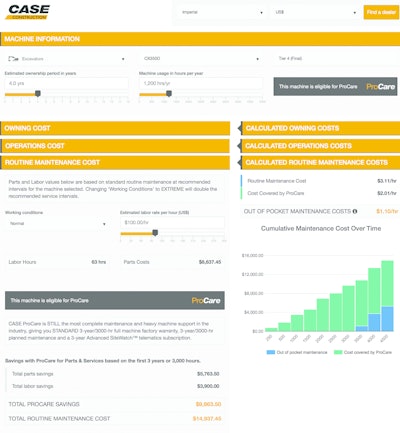Collapse the Routine Maintenance Cost section header
The image size is (400, 433).
click(115, 163)
